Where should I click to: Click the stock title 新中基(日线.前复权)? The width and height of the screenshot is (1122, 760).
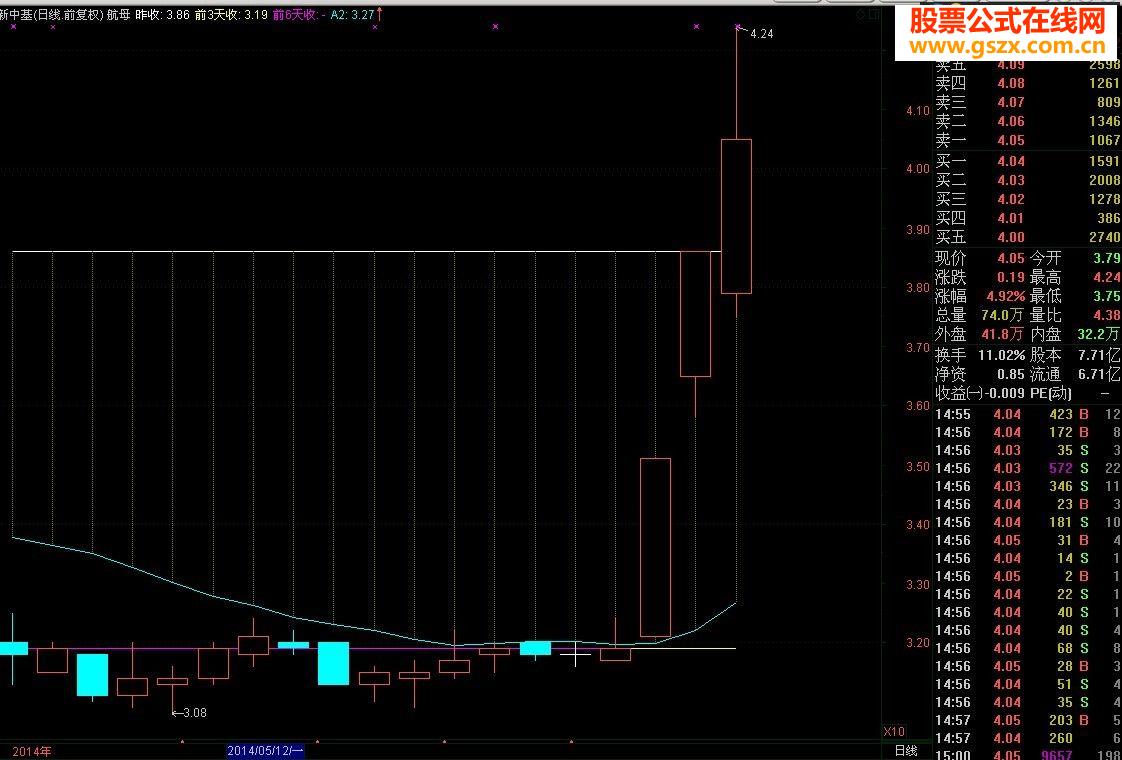52,14
